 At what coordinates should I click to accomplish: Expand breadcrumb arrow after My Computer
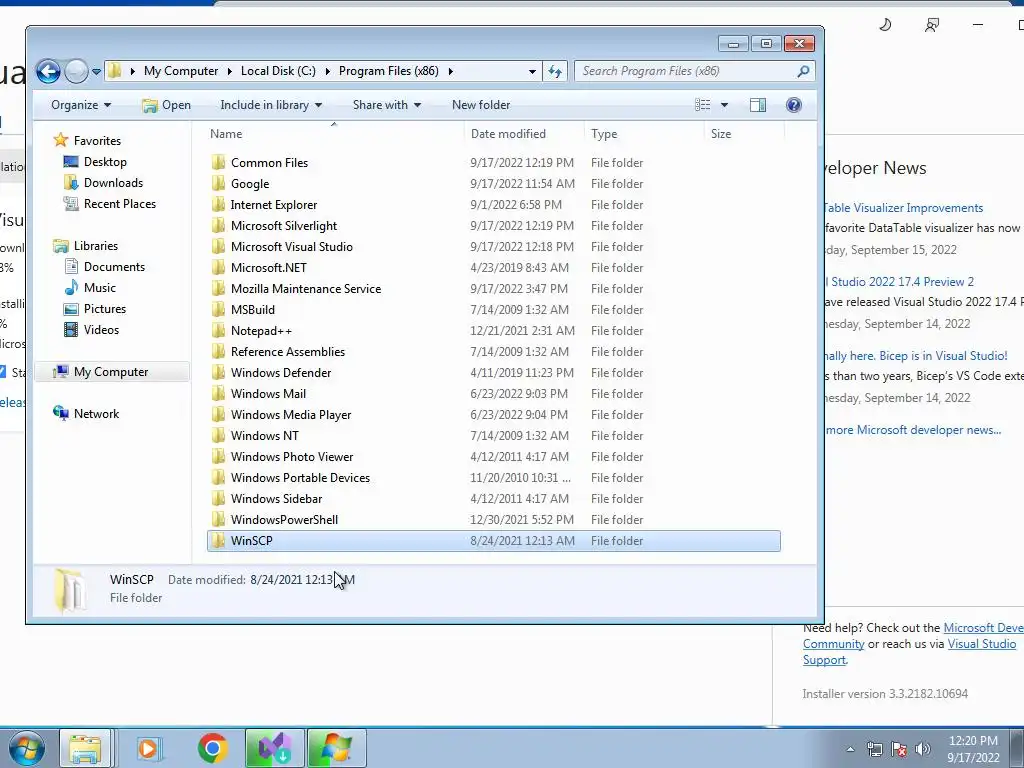(229, 71)
